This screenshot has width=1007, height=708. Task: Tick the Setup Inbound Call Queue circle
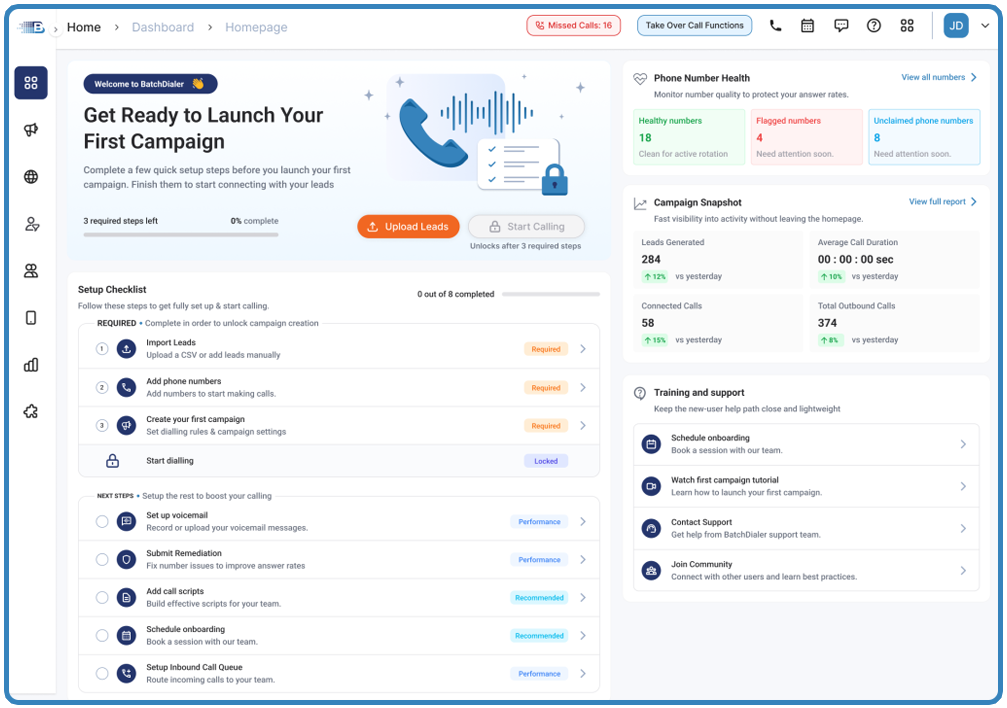tap(102, 673)
